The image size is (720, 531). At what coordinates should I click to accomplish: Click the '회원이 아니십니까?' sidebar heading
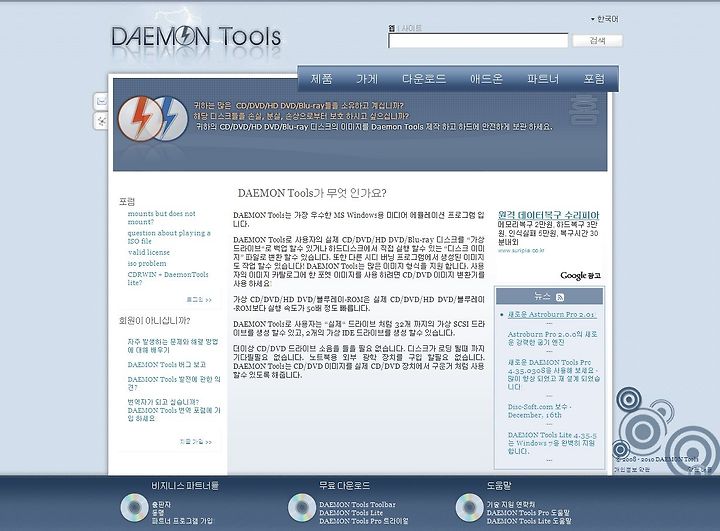click(154, 321)
